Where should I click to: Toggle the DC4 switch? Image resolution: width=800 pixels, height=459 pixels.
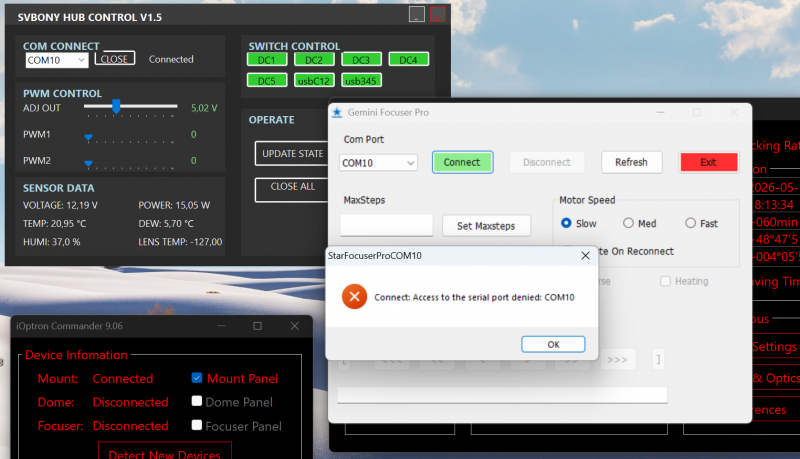click(408, 60)
